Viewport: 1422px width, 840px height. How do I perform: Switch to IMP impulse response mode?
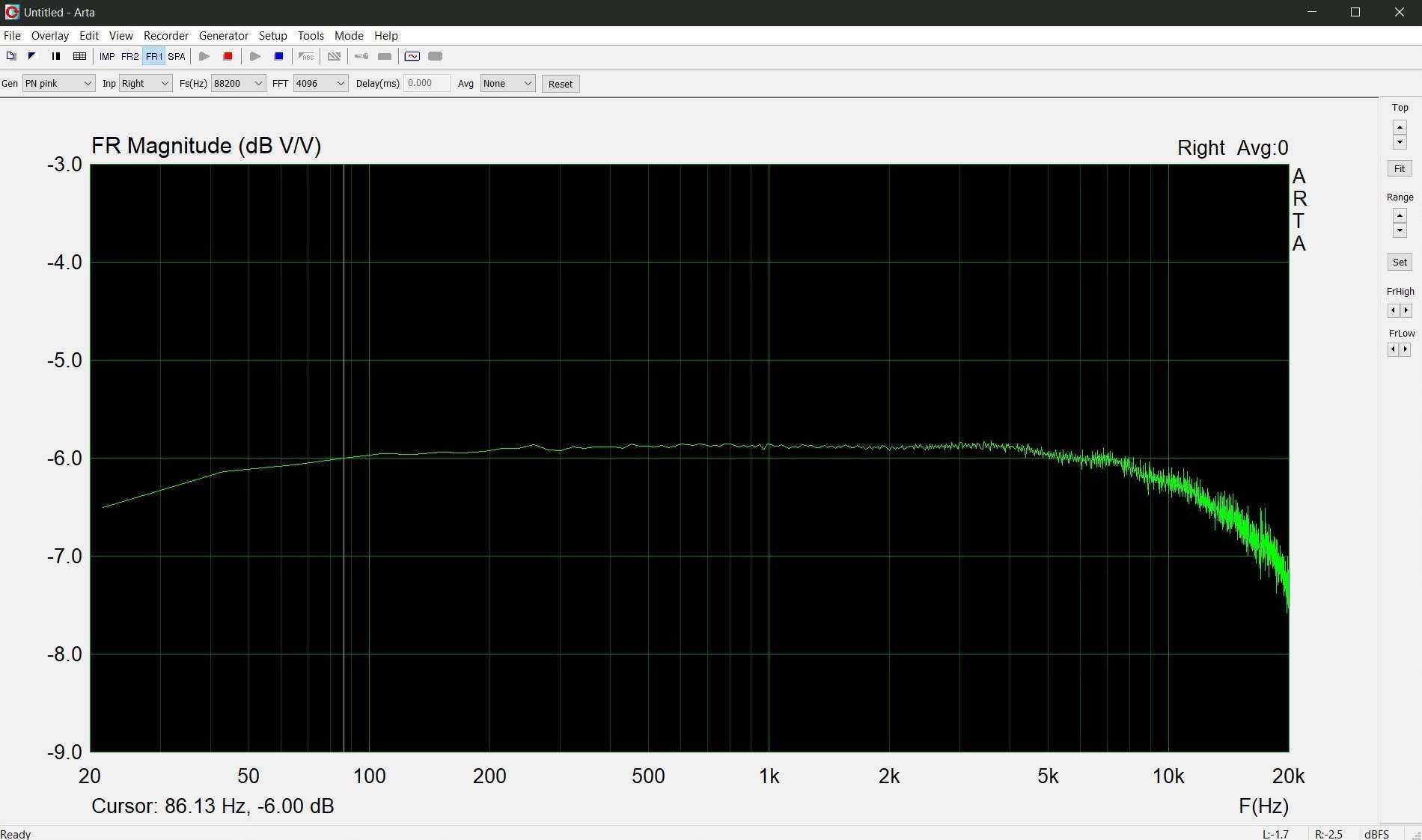(x=107, y=56)
